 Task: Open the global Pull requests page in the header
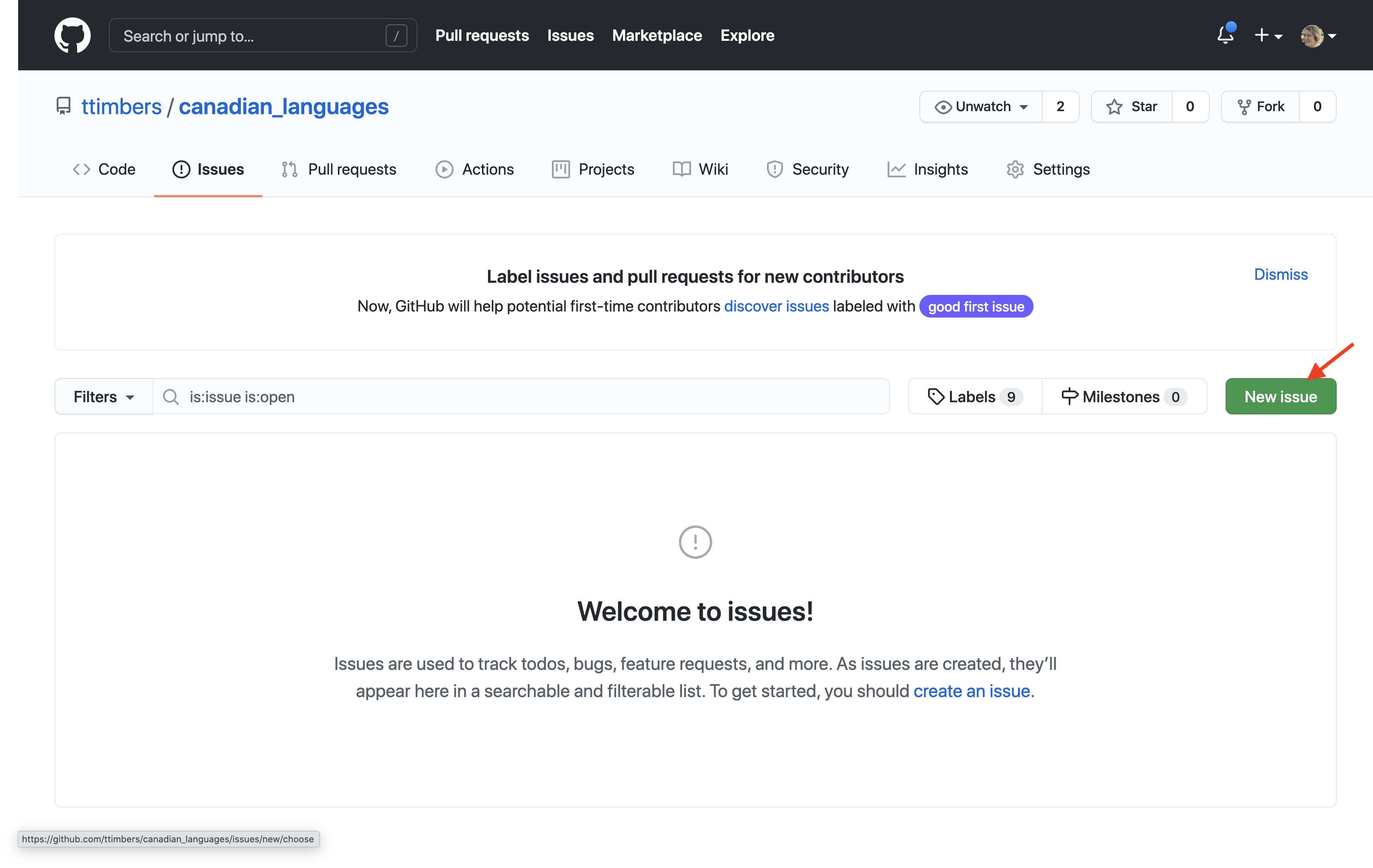pos(482,36)
